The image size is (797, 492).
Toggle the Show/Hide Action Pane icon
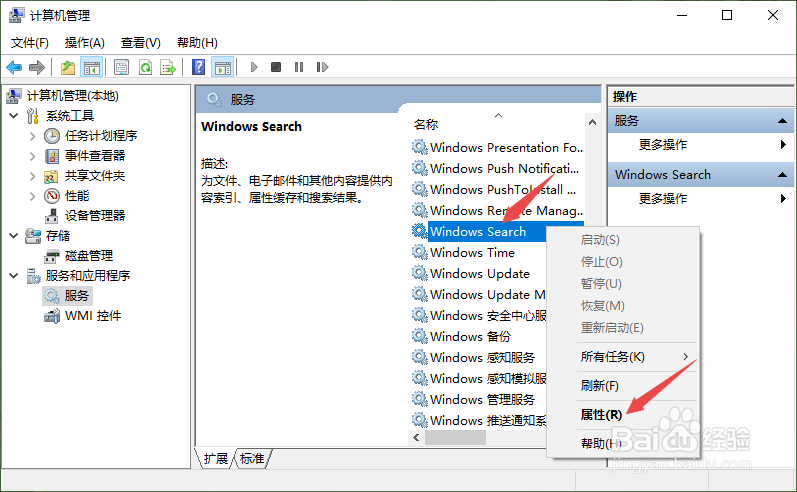[x=223, y=67]
